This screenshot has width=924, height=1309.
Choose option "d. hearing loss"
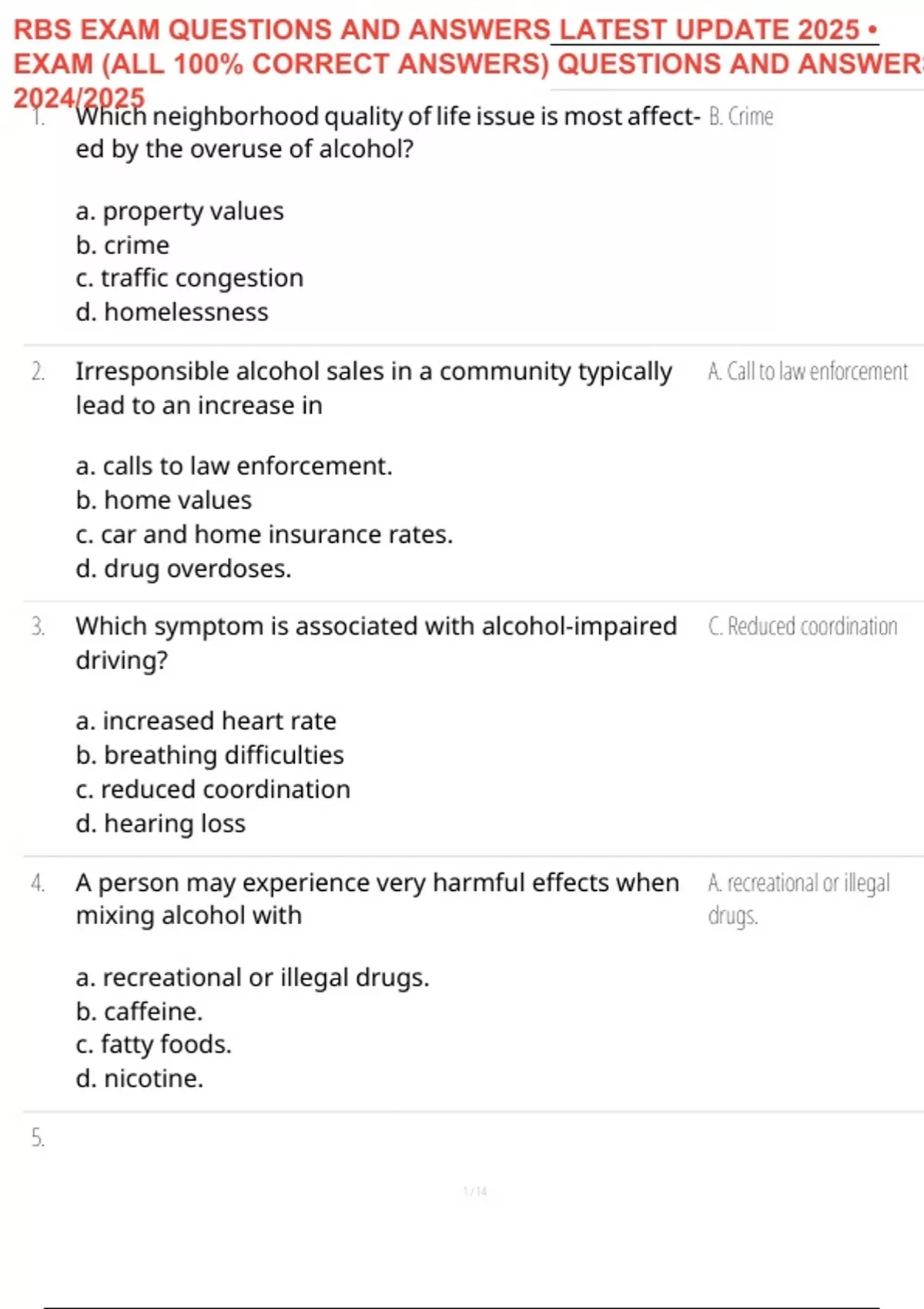[x=160, y=823]
